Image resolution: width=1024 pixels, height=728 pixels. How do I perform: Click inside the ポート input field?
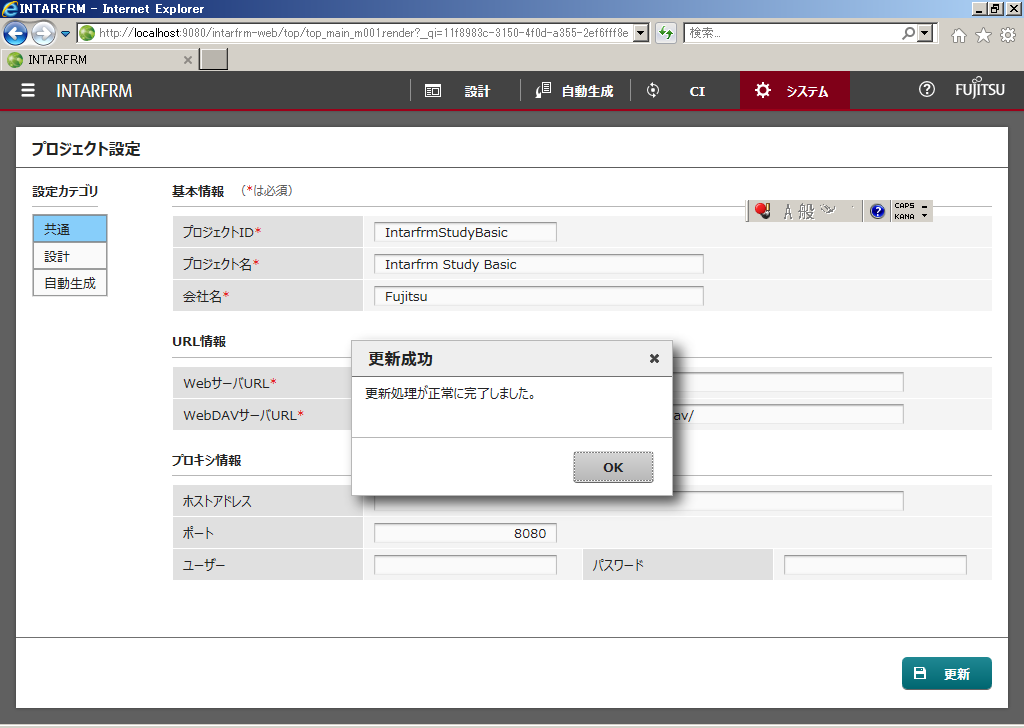pyautogui.click(x=464, y=532)
